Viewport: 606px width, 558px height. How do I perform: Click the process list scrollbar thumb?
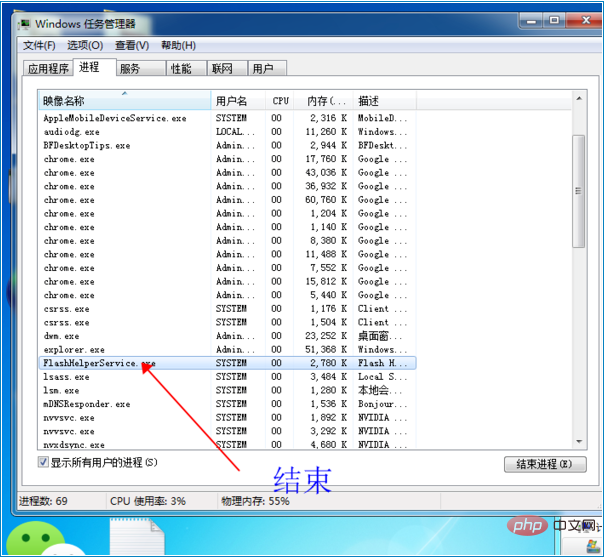click(579, 191)
